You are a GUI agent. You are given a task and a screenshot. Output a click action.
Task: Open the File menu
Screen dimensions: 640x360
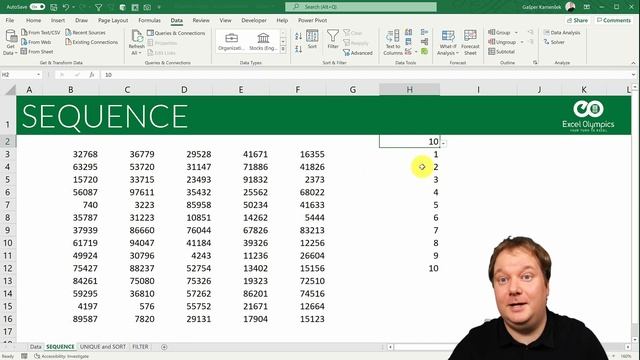click(x=10, y=20)
